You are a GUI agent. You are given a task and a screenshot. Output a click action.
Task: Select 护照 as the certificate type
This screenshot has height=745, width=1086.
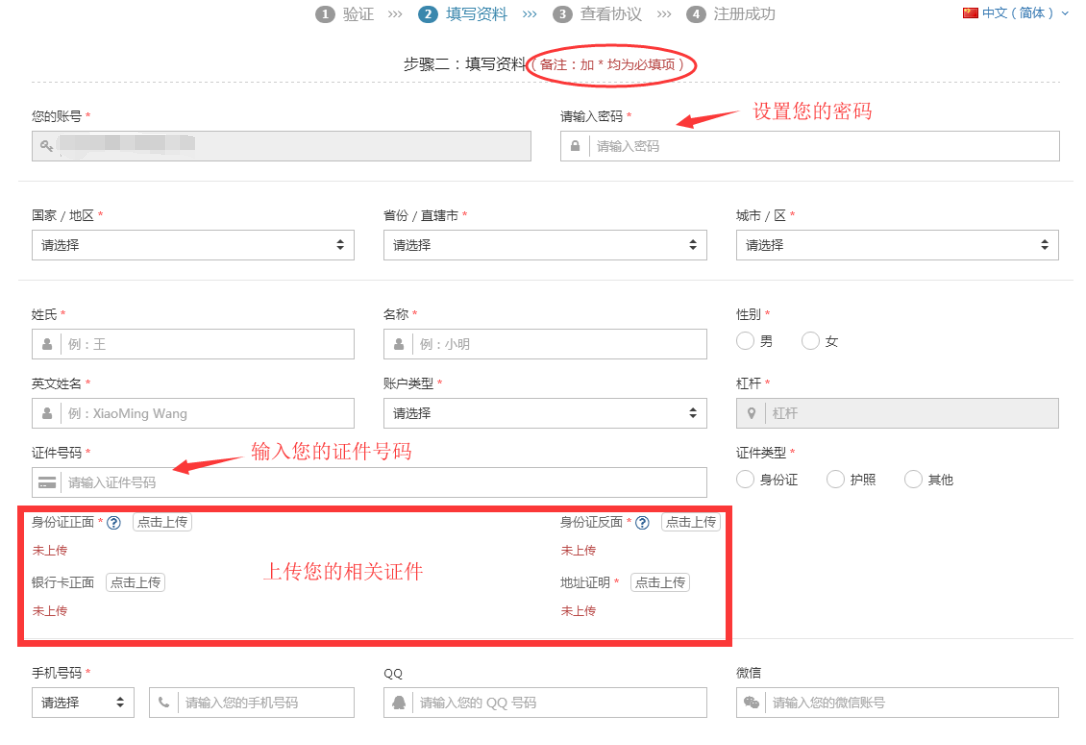[x=836, y=479]
